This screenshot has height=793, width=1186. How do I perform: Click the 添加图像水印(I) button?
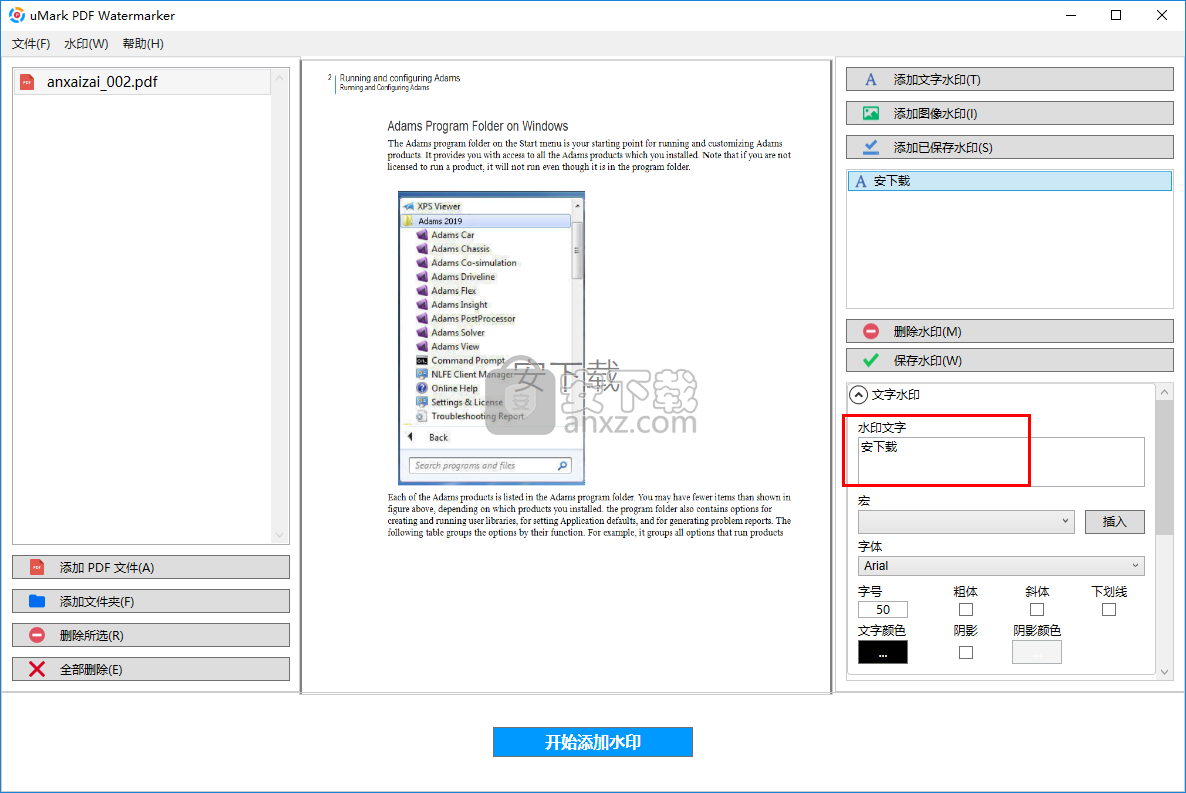pos(1009,114)
